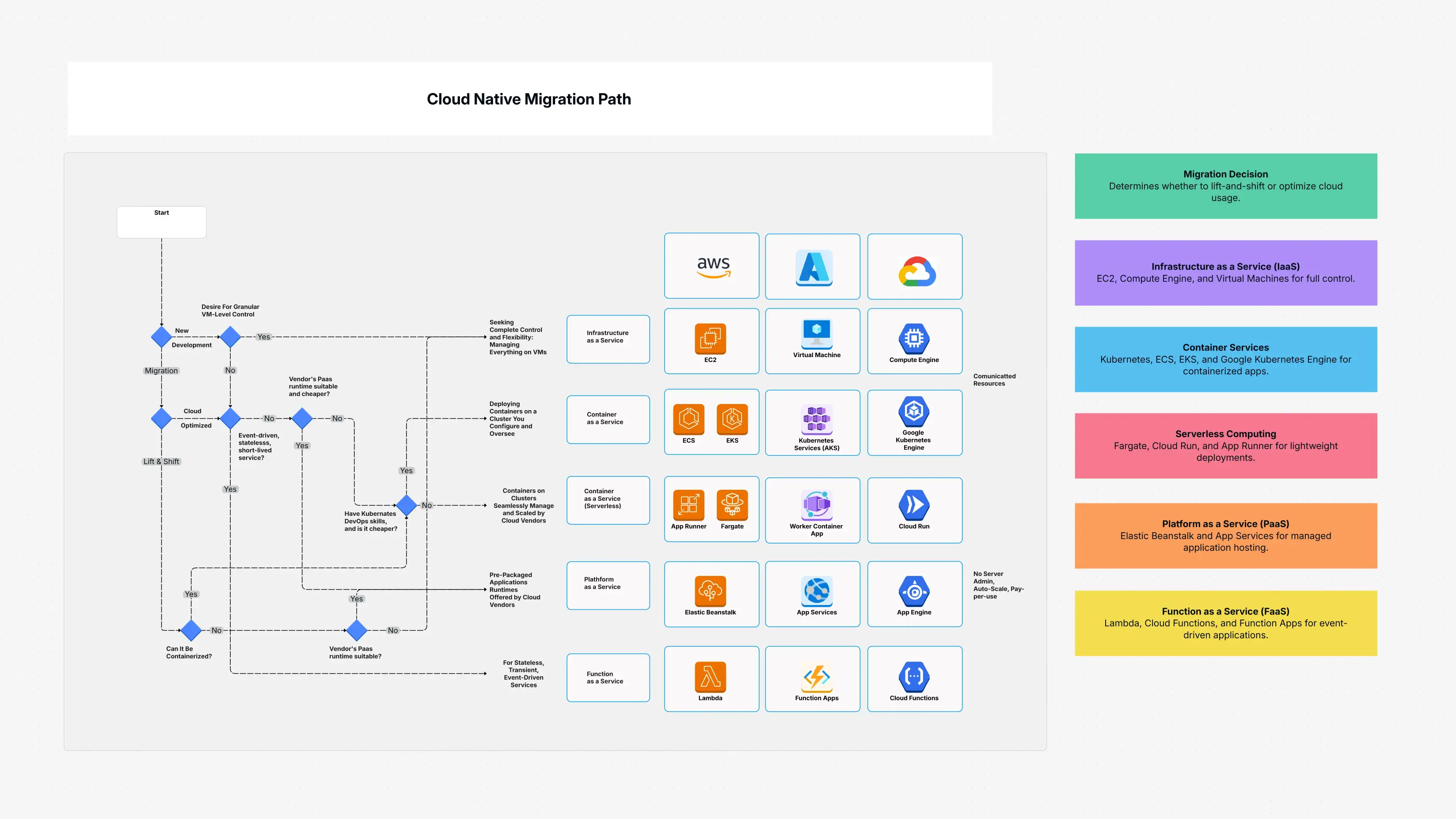The height and width of the screenshot is (819, 1456).
Task: Select the Start flowchart box
Action: (162, 222)
